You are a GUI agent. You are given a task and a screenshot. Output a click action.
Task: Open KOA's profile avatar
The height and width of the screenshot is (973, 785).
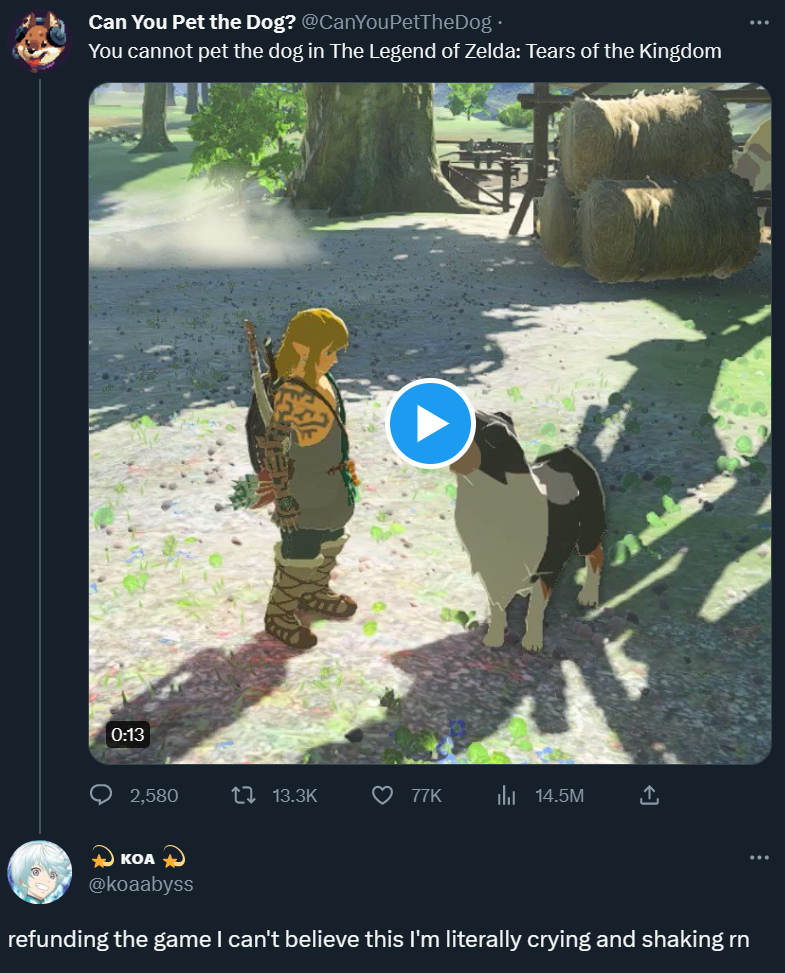(40, 872)
